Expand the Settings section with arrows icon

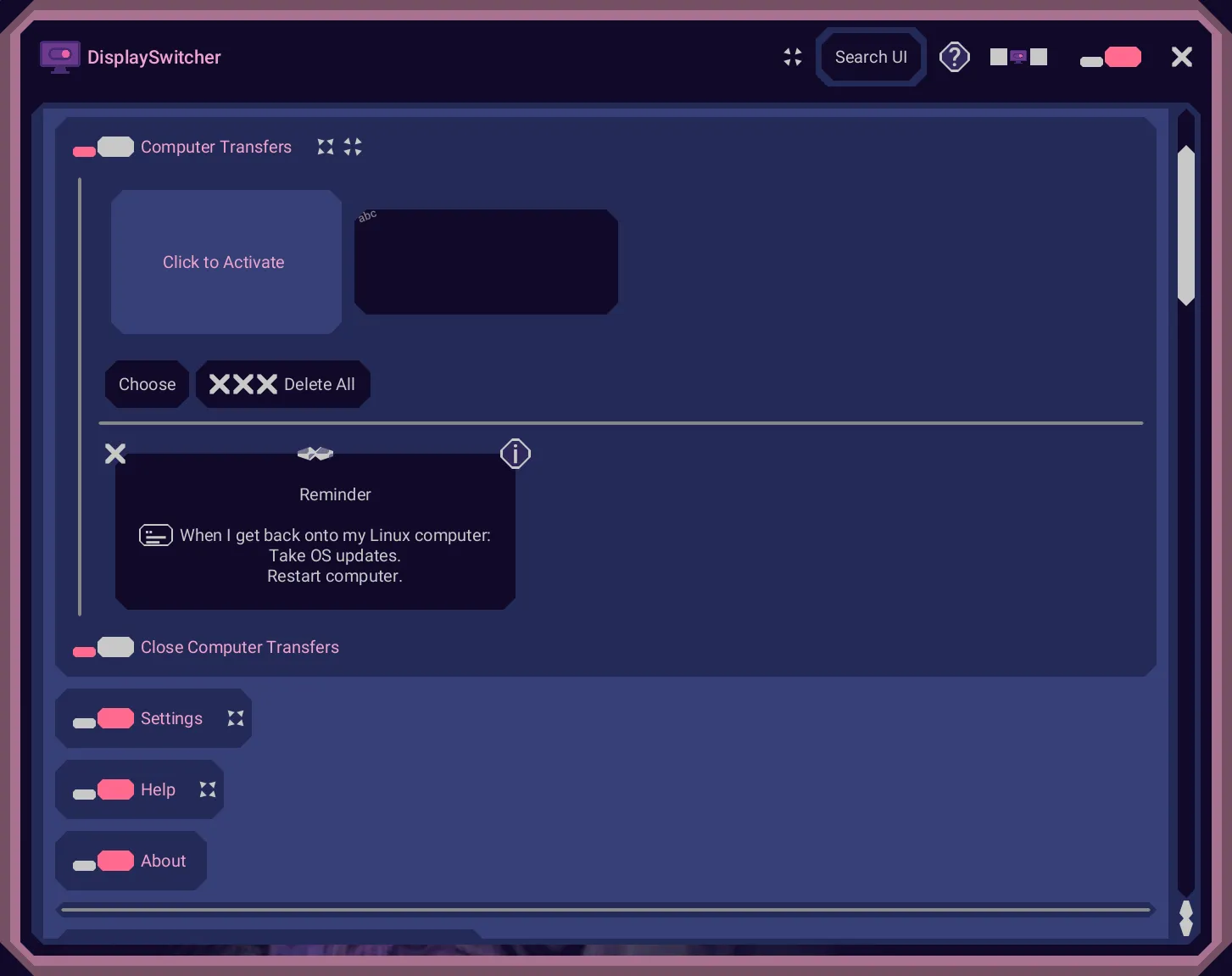pos(236,718)
